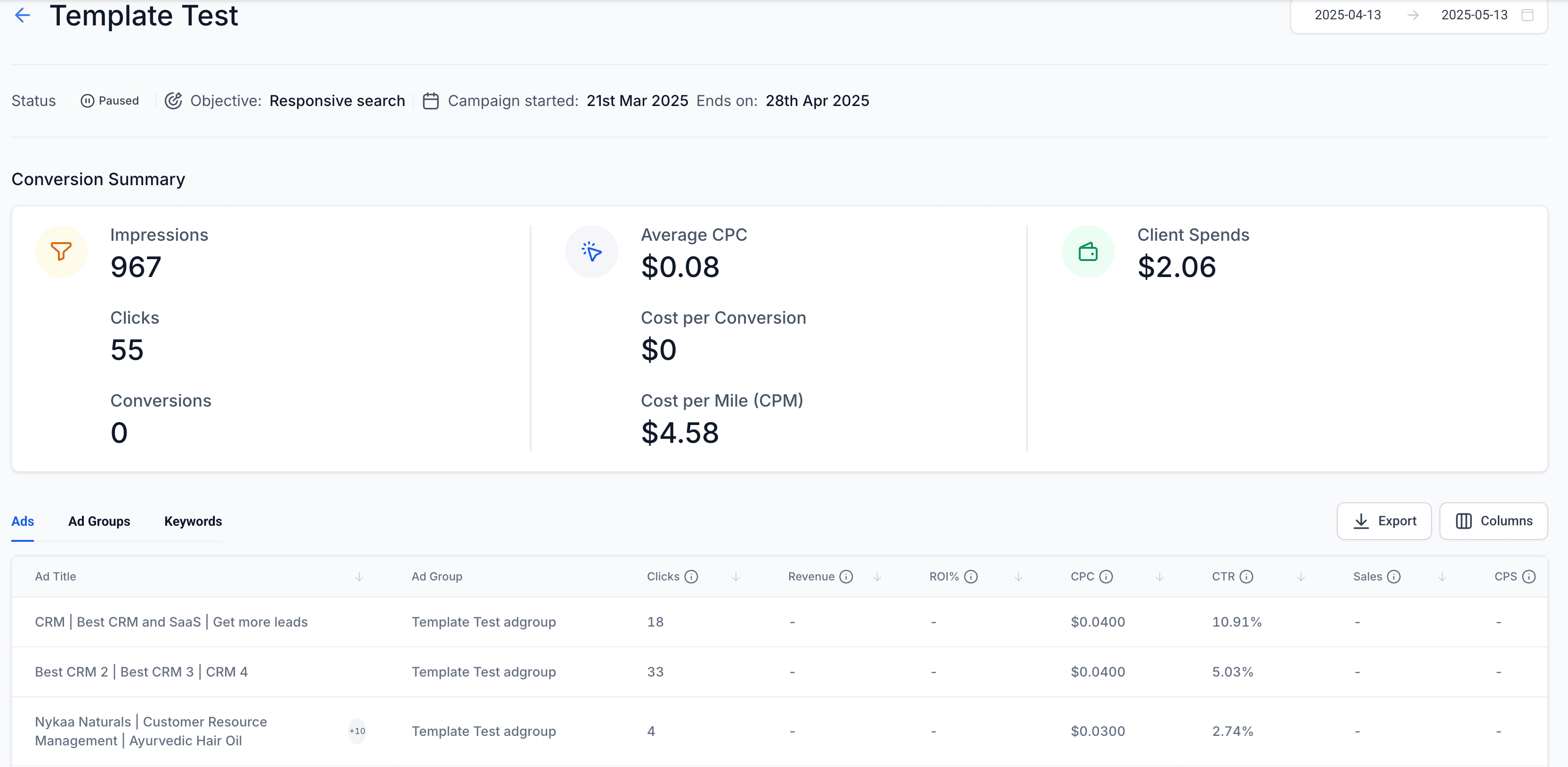Screen dimensions: 1568x767
Task: Open the calendar icon in date range
Action: pos(1527,15)
